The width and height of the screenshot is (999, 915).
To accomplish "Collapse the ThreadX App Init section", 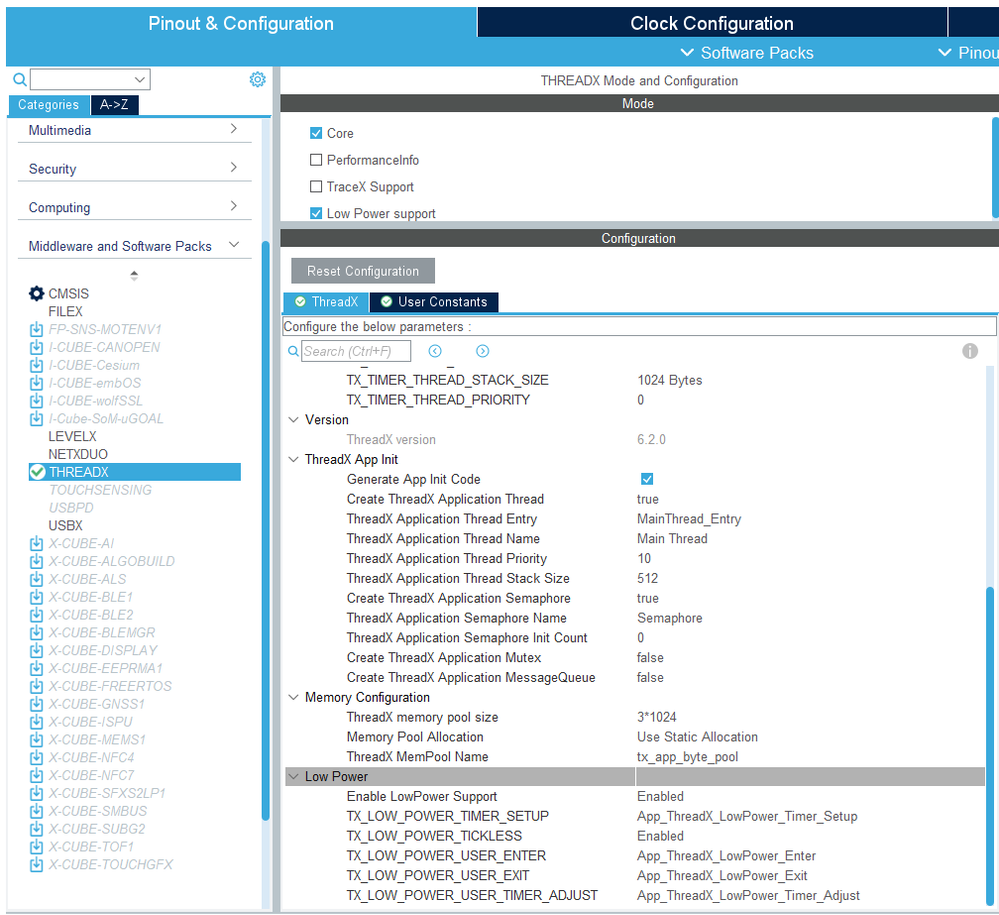I will point(294,459).
